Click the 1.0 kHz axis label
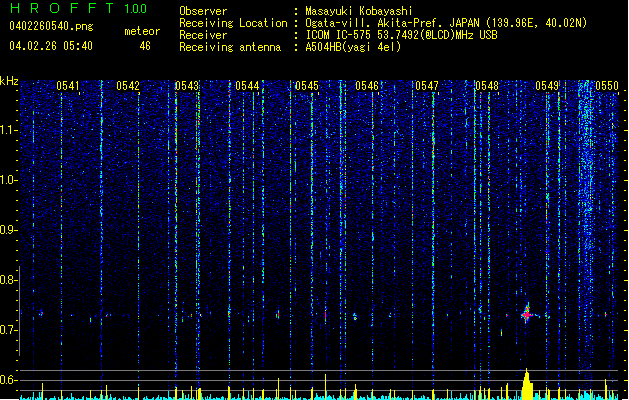The image size is (629, 400). tap(8, 180)
